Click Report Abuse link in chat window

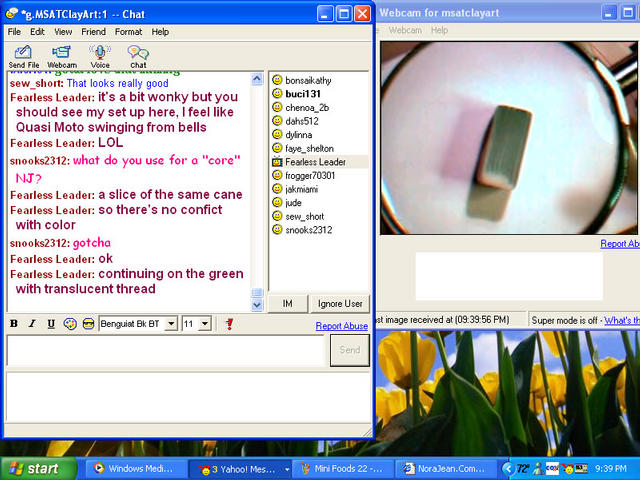point(342,326)
